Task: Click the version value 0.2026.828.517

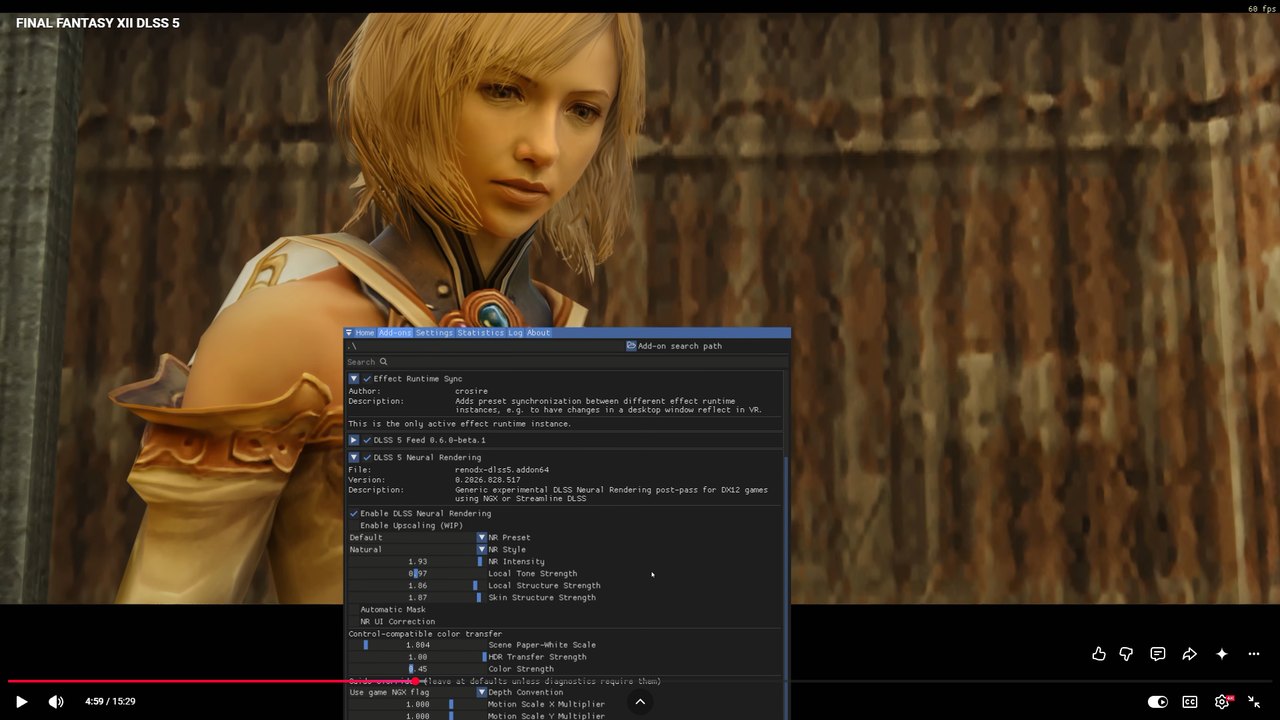Action: (488, 480)
